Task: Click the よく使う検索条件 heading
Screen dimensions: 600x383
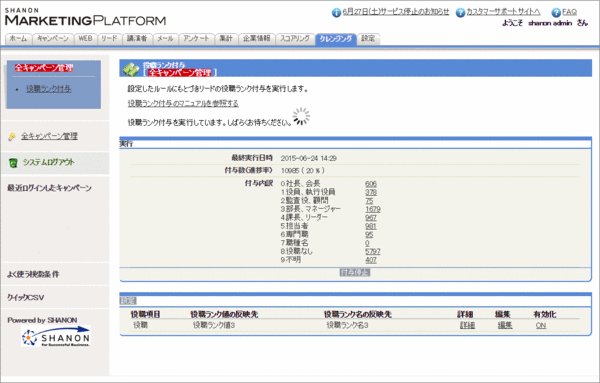Action: [x=33, y=274]
